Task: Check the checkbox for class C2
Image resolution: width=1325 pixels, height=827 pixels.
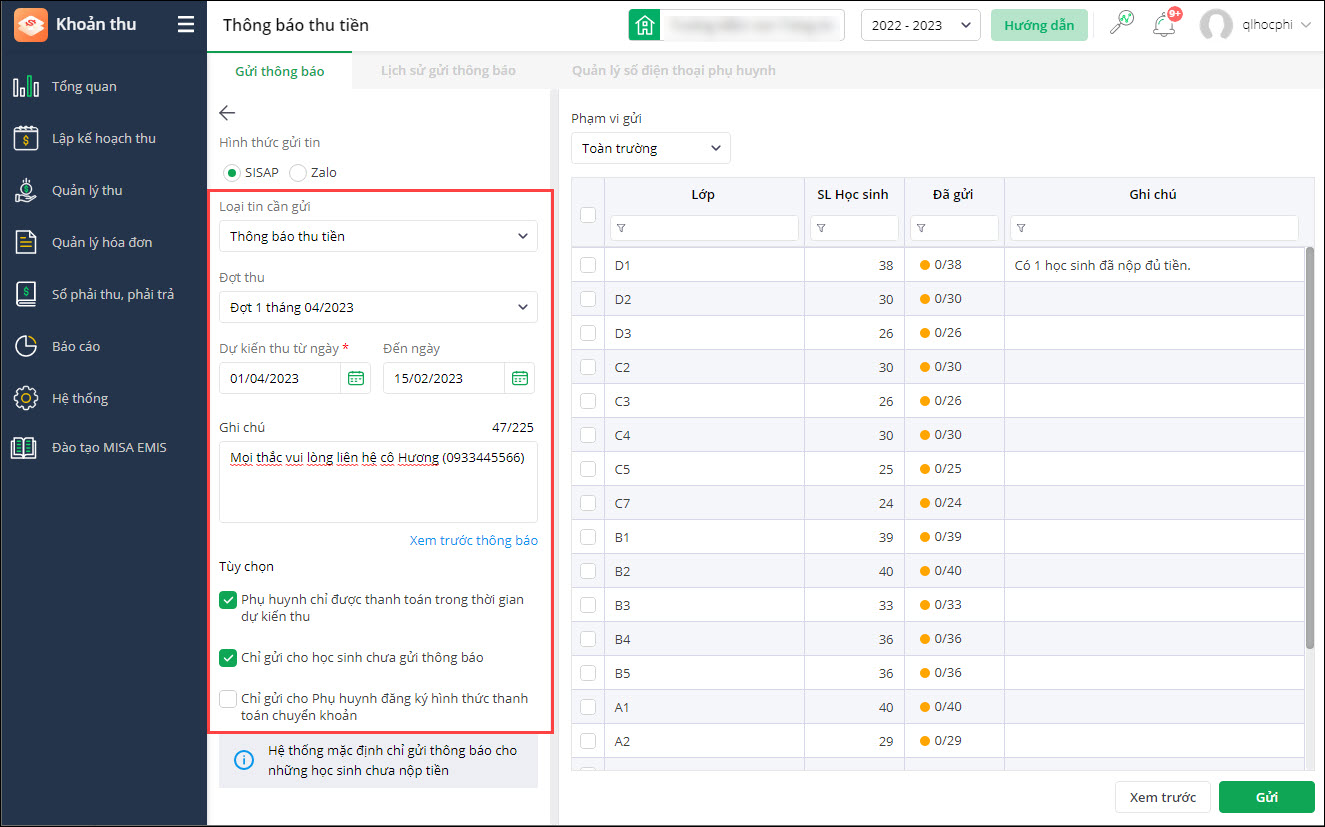Action: tap(588, 367)
